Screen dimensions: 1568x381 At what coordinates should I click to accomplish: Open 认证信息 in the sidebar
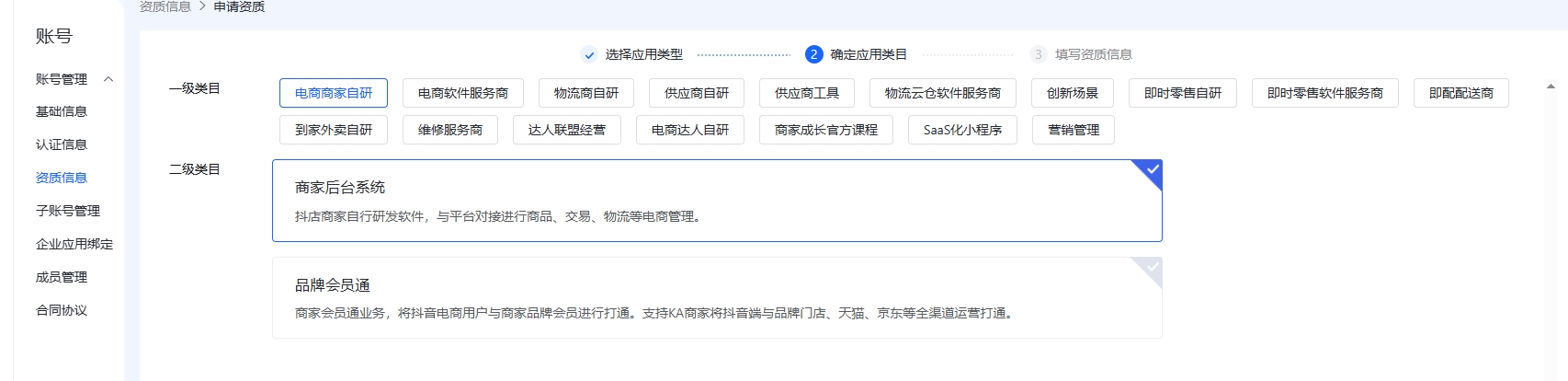pyautogui.click(x=62, y=144)
